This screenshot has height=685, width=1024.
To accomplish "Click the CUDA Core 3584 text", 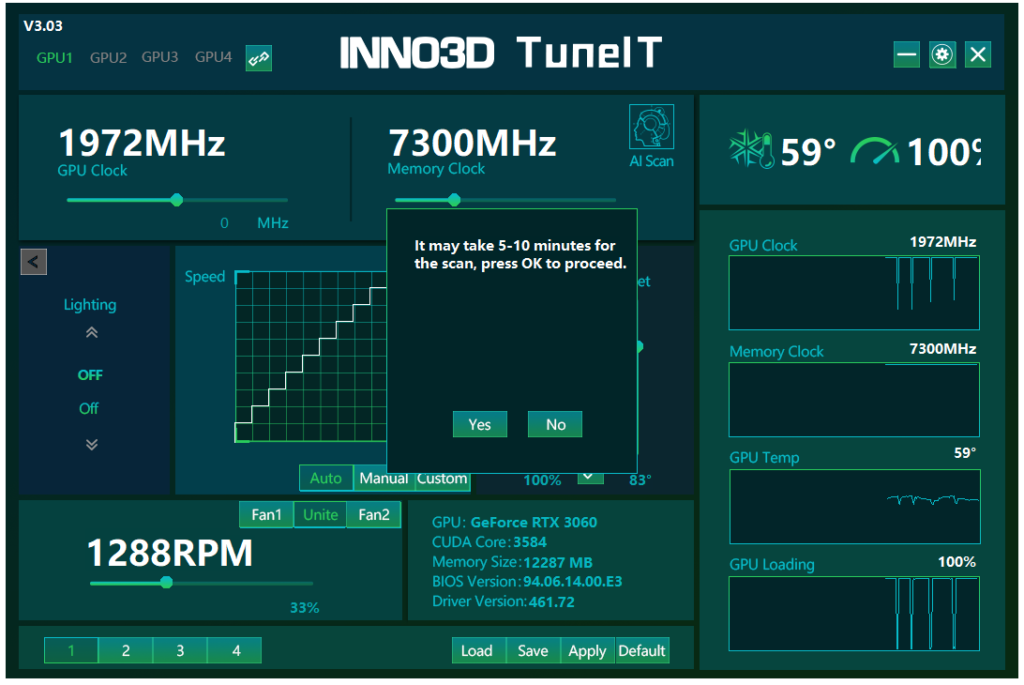I will 489,542.
